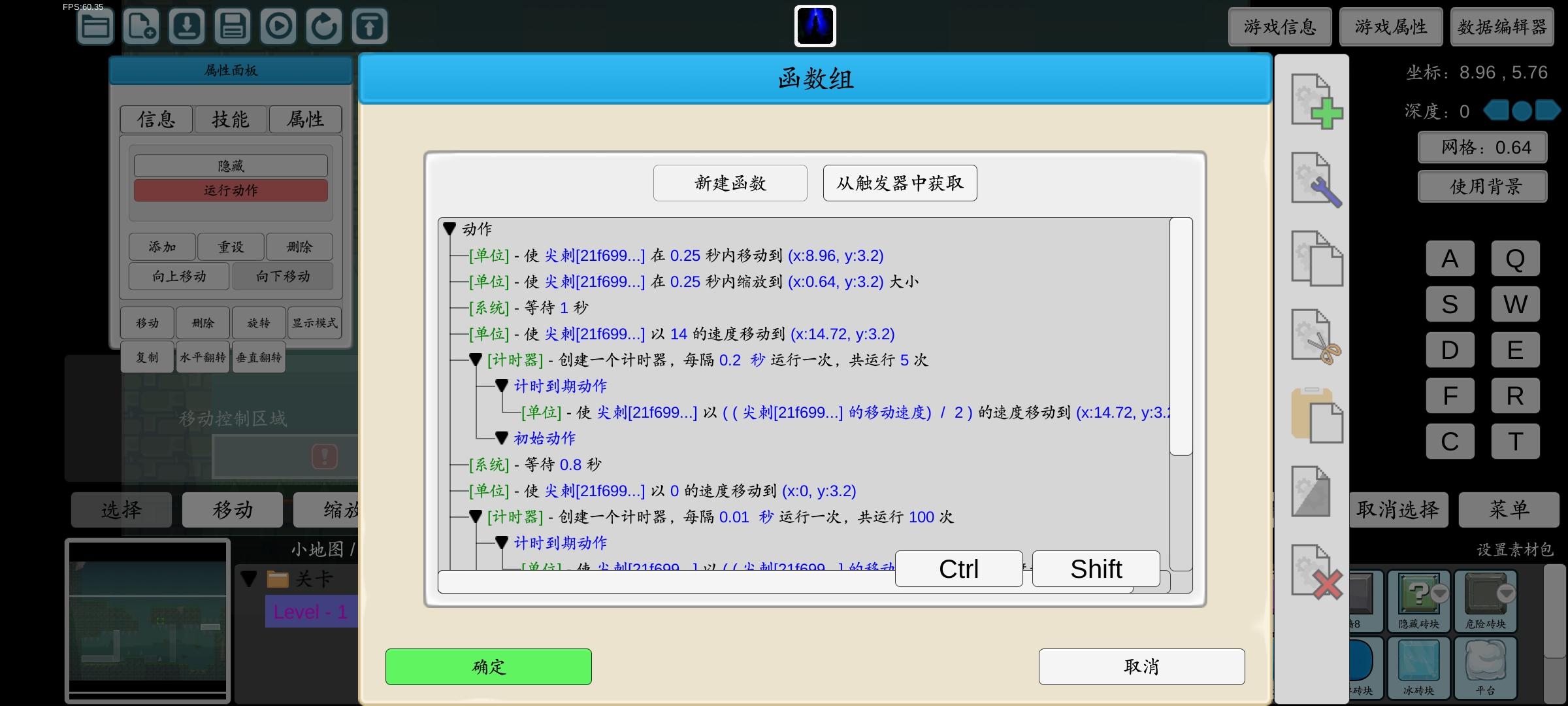Click the save disk icon in toolbar
Image resolution: width=1568 pixels, height=706 pixels.
[233, 27]
